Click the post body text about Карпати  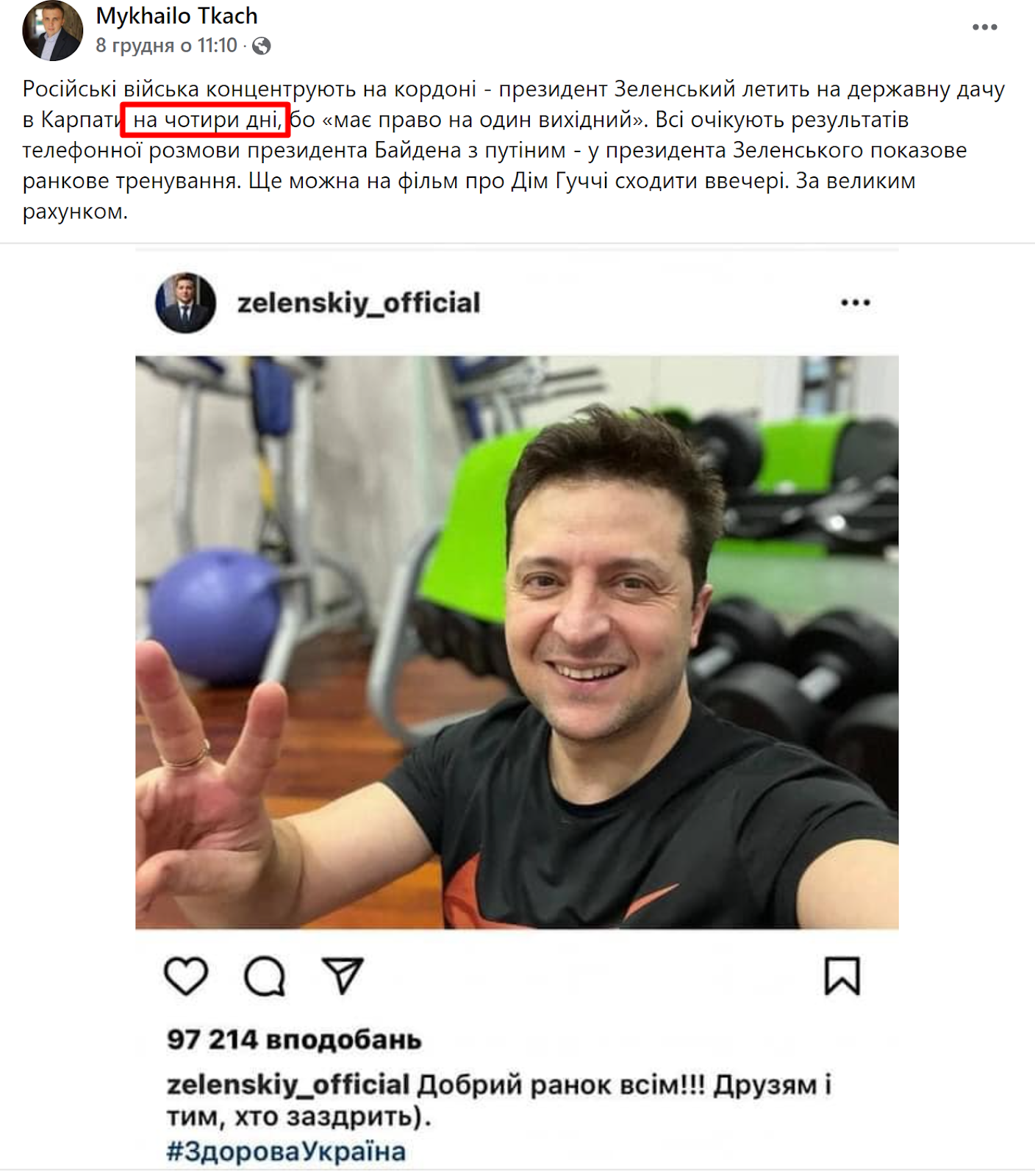pos(513,150)
